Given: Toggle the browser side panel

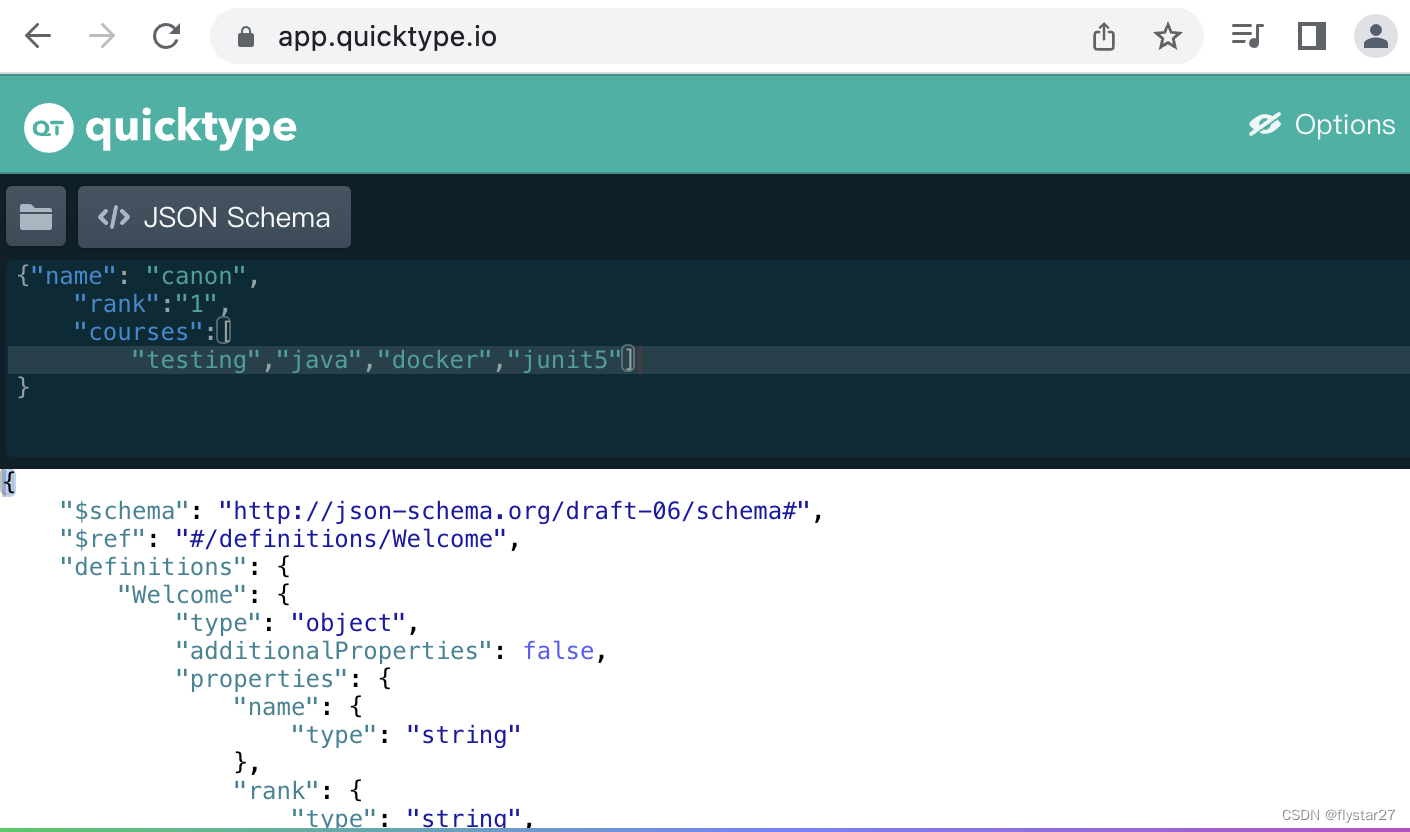Looking at the screenshot, I should coord(1312,37).
